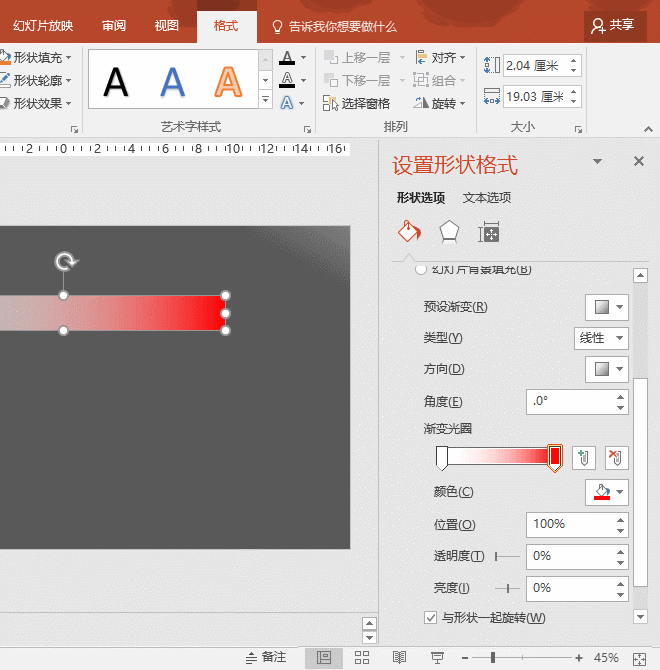Switch to 形状选项 tab
This screenshot has height=670, width=660.
point(421,197)
